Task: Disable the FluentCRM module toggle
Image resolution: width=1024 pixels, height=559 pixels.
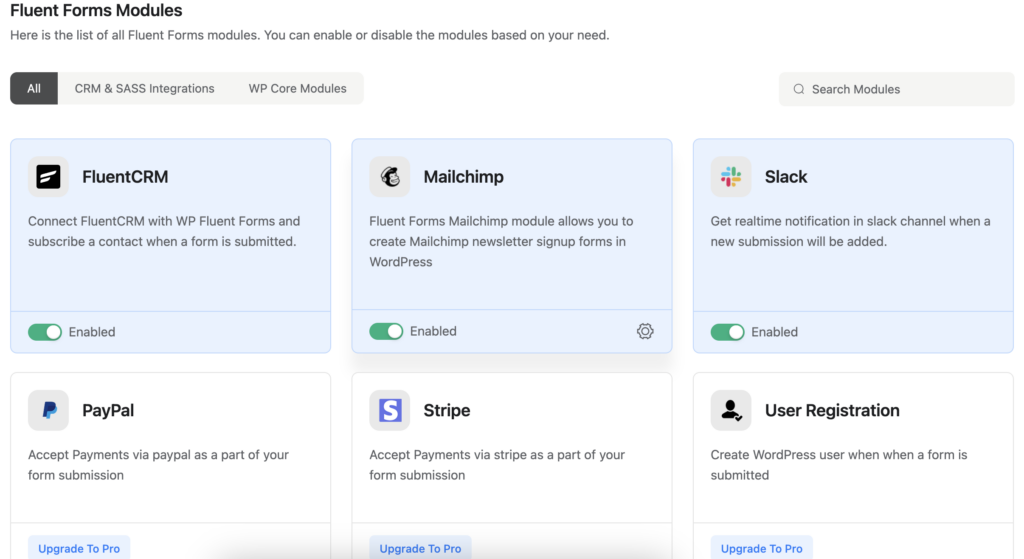Action: pyautogui.click(x=45, y=332)
